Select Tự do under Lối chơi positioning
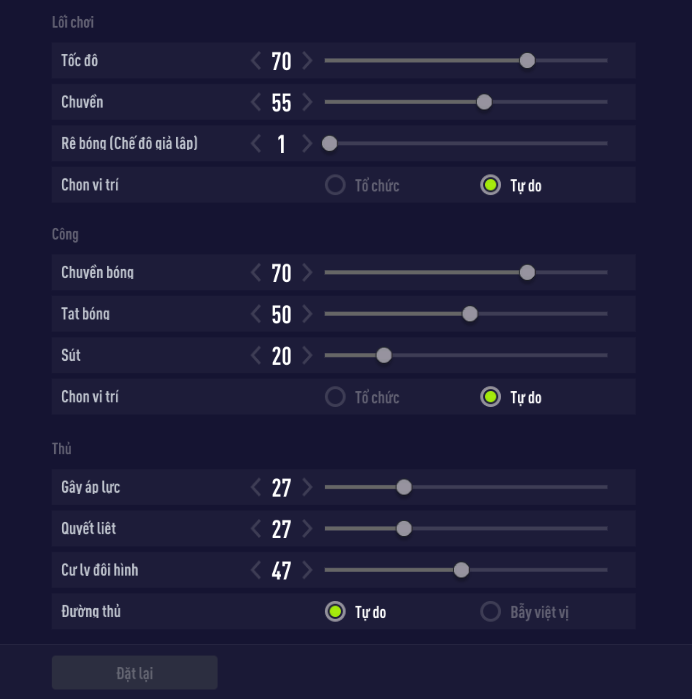692x699 pixels. pyautogui.click(x=490, y=185)
